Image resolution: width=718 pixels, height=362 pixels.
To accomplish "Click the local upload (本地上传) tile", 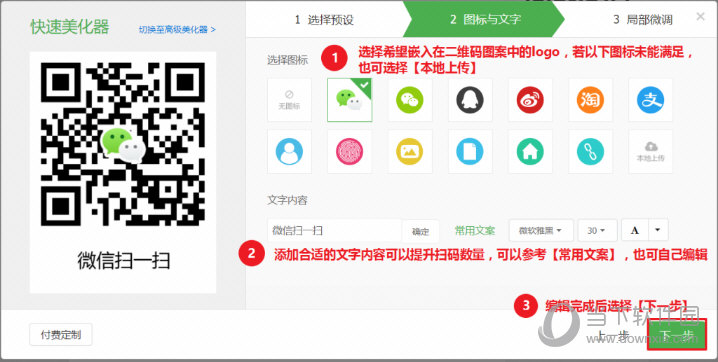I will coord(650,151).
